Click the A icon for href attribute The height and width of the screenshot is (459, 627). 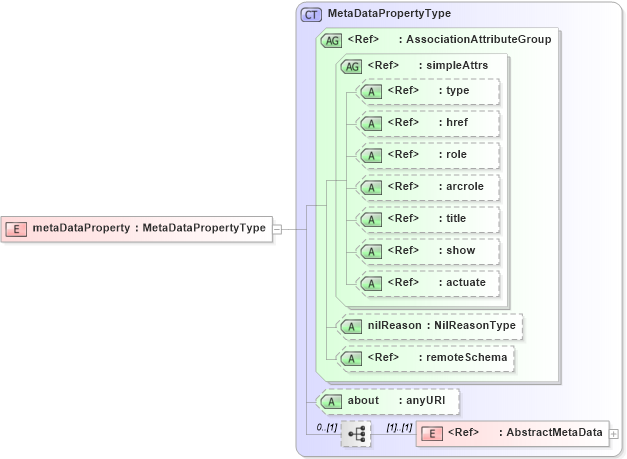tap(371, 124)
